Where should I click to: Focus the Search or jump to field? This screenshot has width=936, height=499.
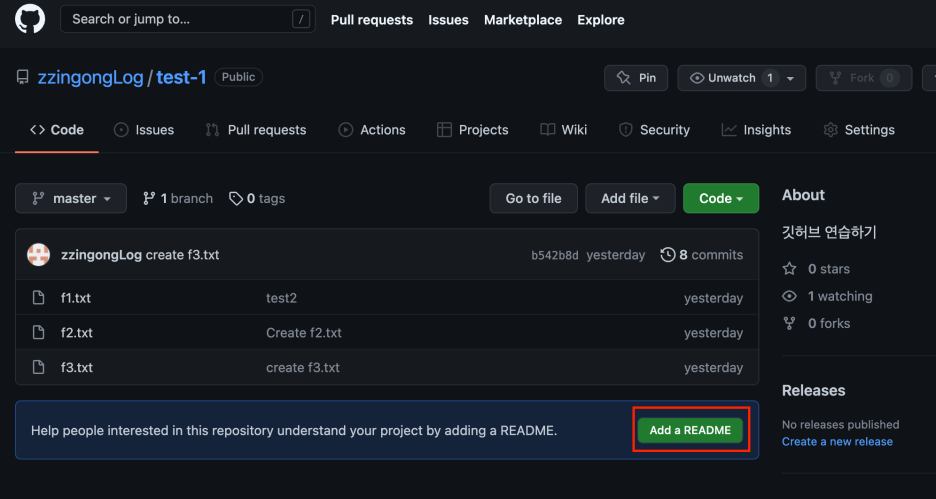pyautogui.click(x=188, y=19)
